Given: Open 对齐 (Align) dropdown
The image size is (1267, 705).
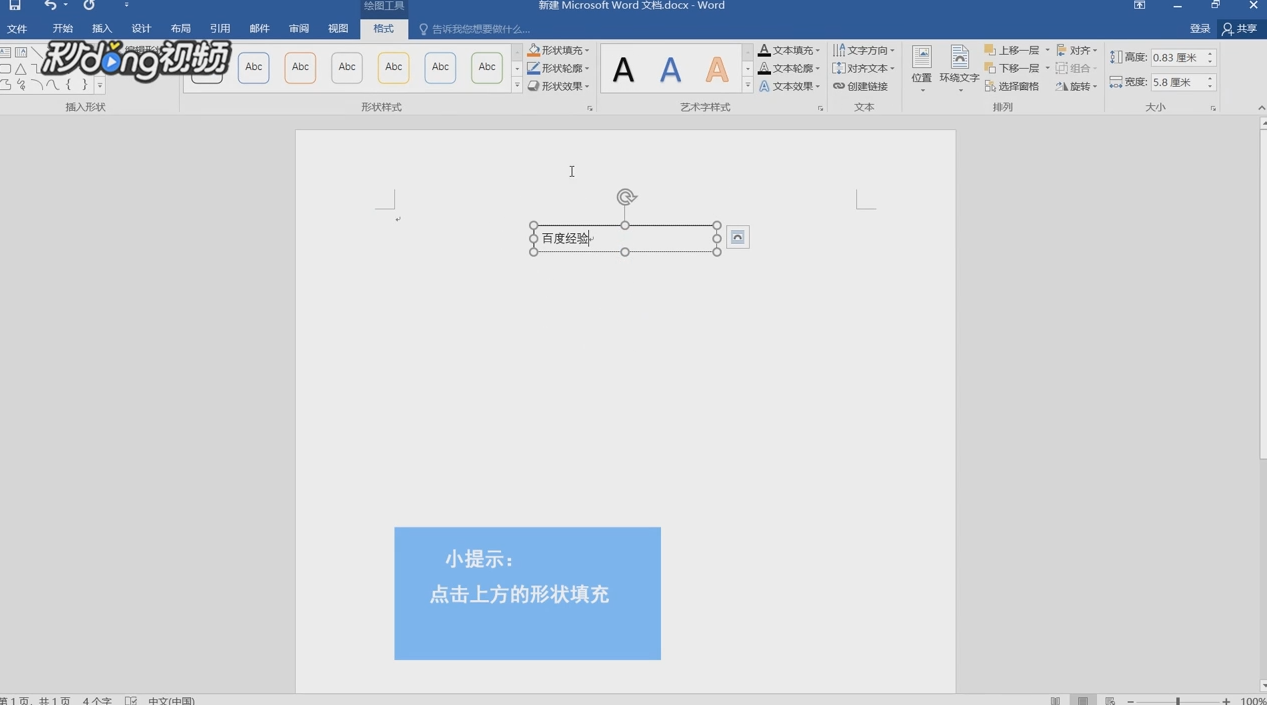Looking at the screenshot, I should 1077,50.
